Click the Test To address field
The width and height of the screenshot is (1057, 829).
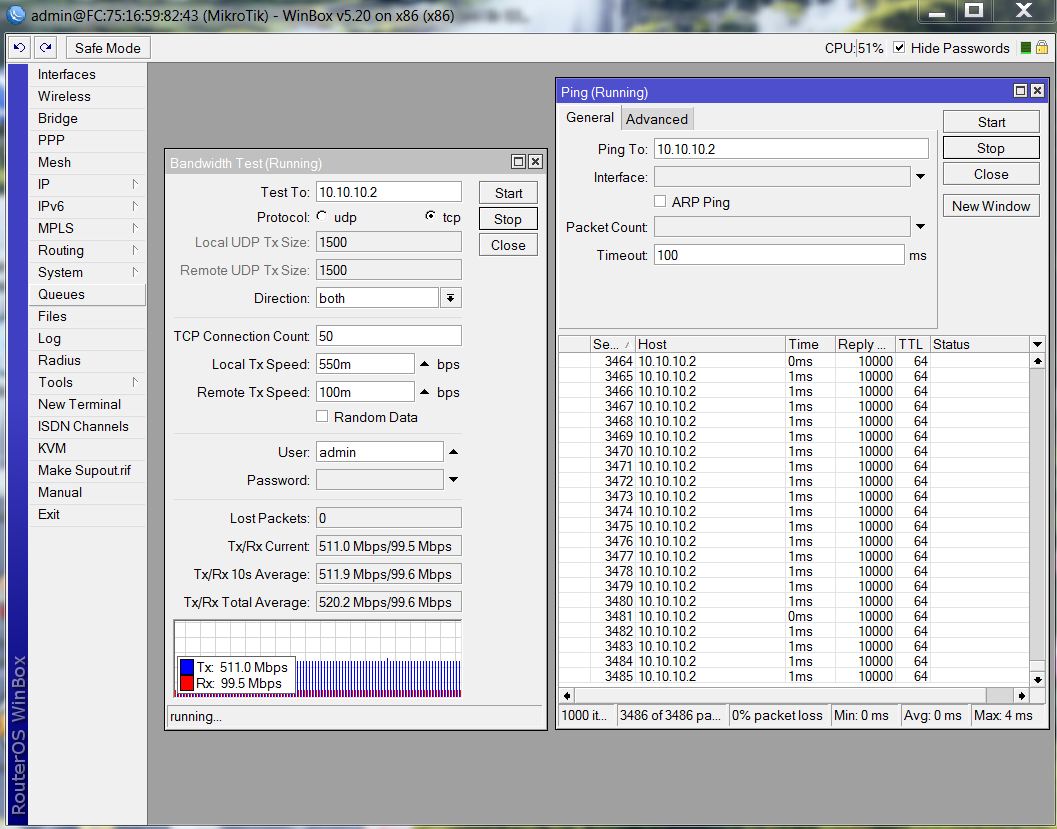[389, 192]
